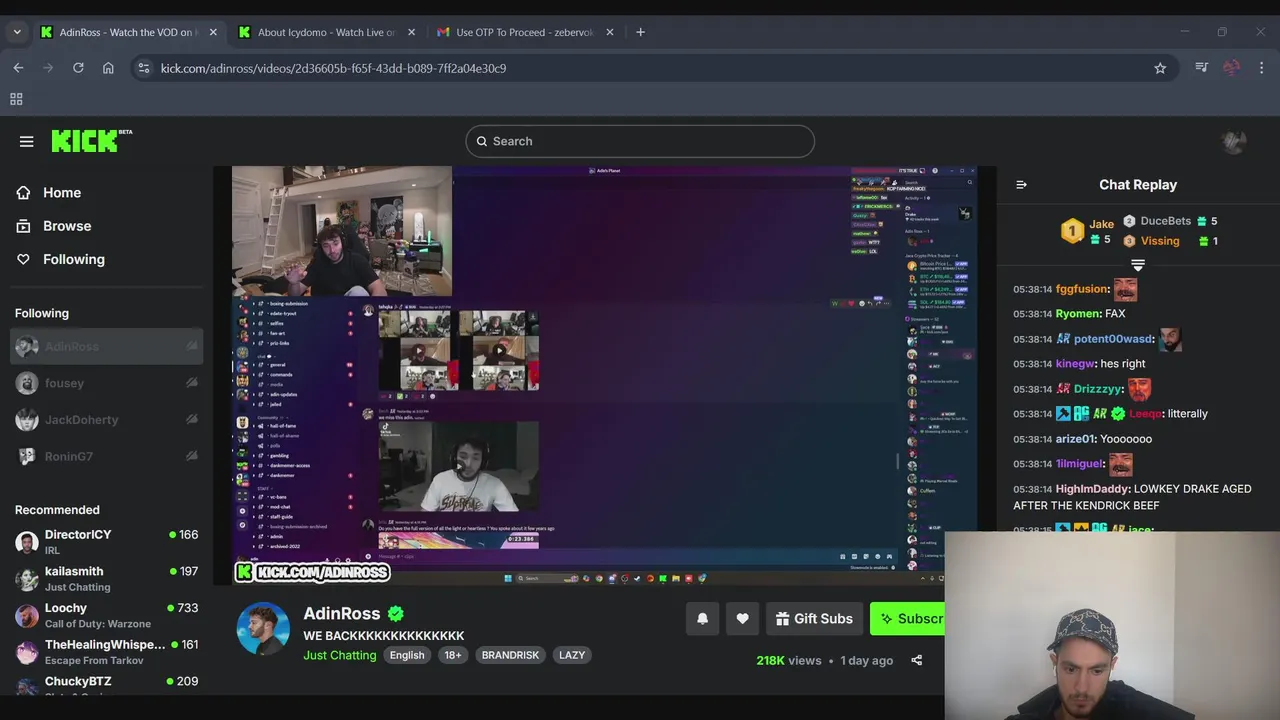The width and height of the screenshot is (1280, 720).
Task: Click the Kick logo
Action: pyautogui.click(x=91, y=141)
